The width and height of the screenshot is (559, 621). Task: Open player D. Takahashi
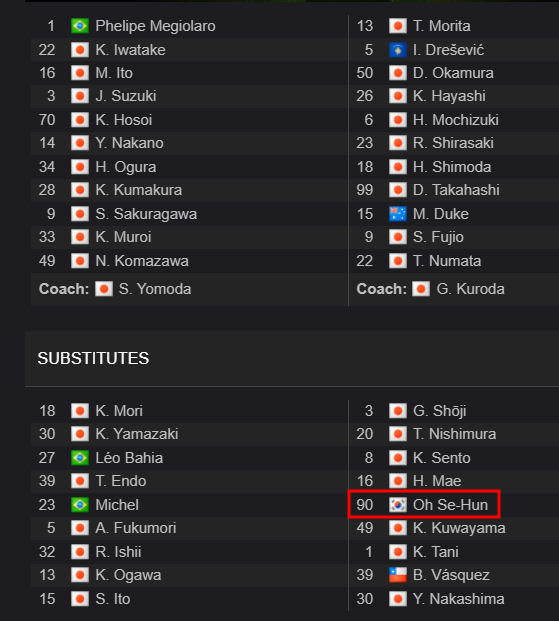456,190
